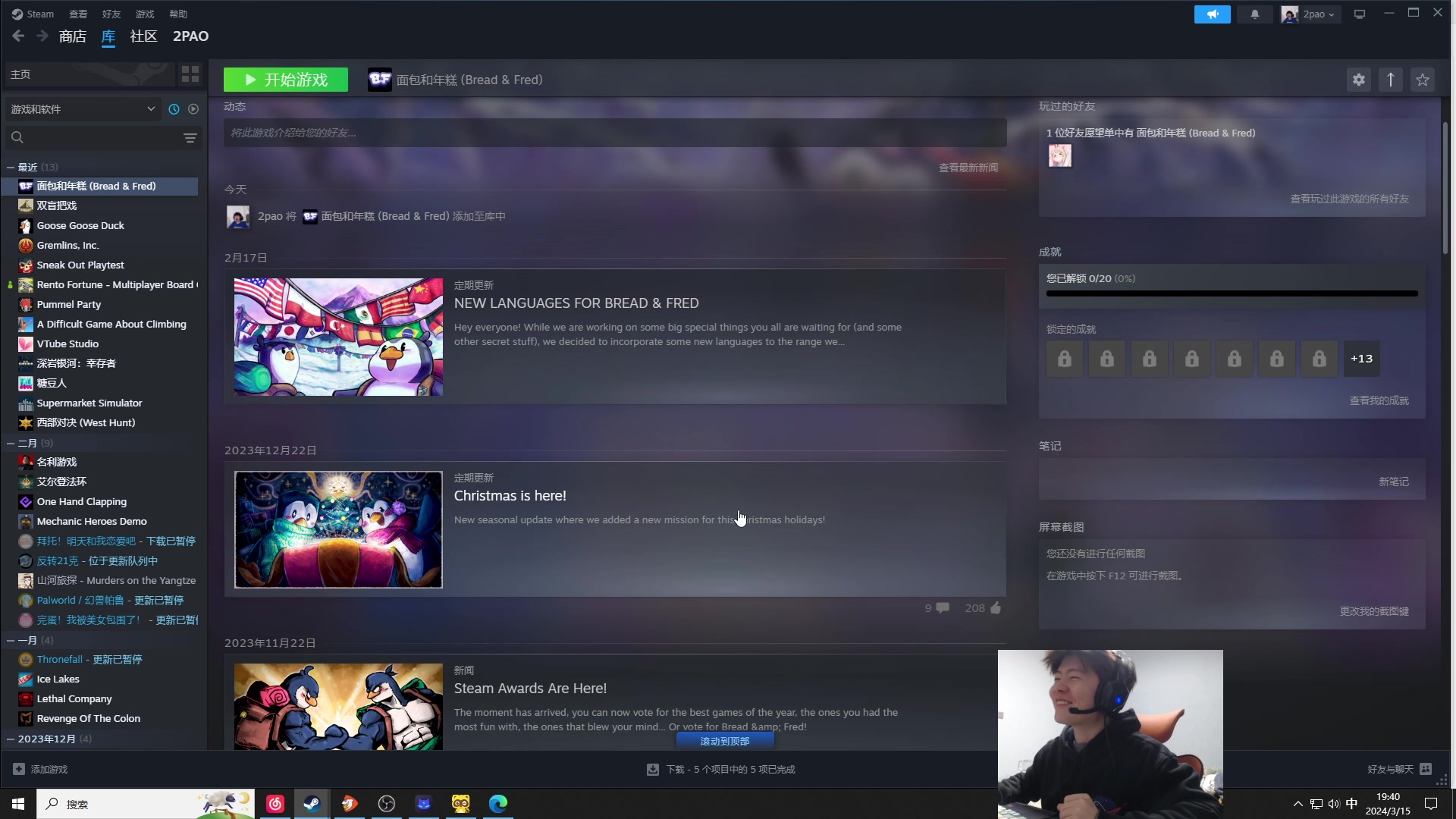The height and width of the screenshot is (819, 1456).
Task: Open the 帮助 menu
Action: (178, 14)
